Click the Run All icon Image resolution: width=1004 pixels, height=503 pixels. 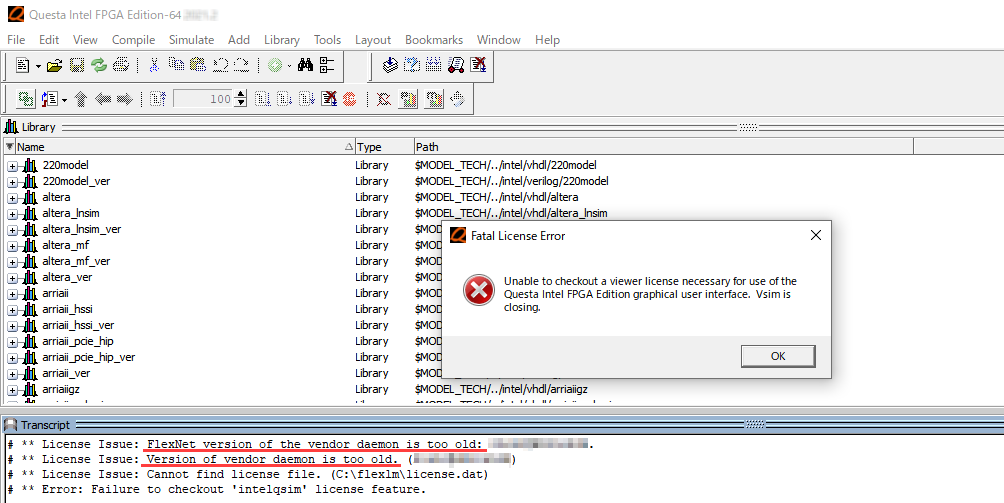(307, 99)
